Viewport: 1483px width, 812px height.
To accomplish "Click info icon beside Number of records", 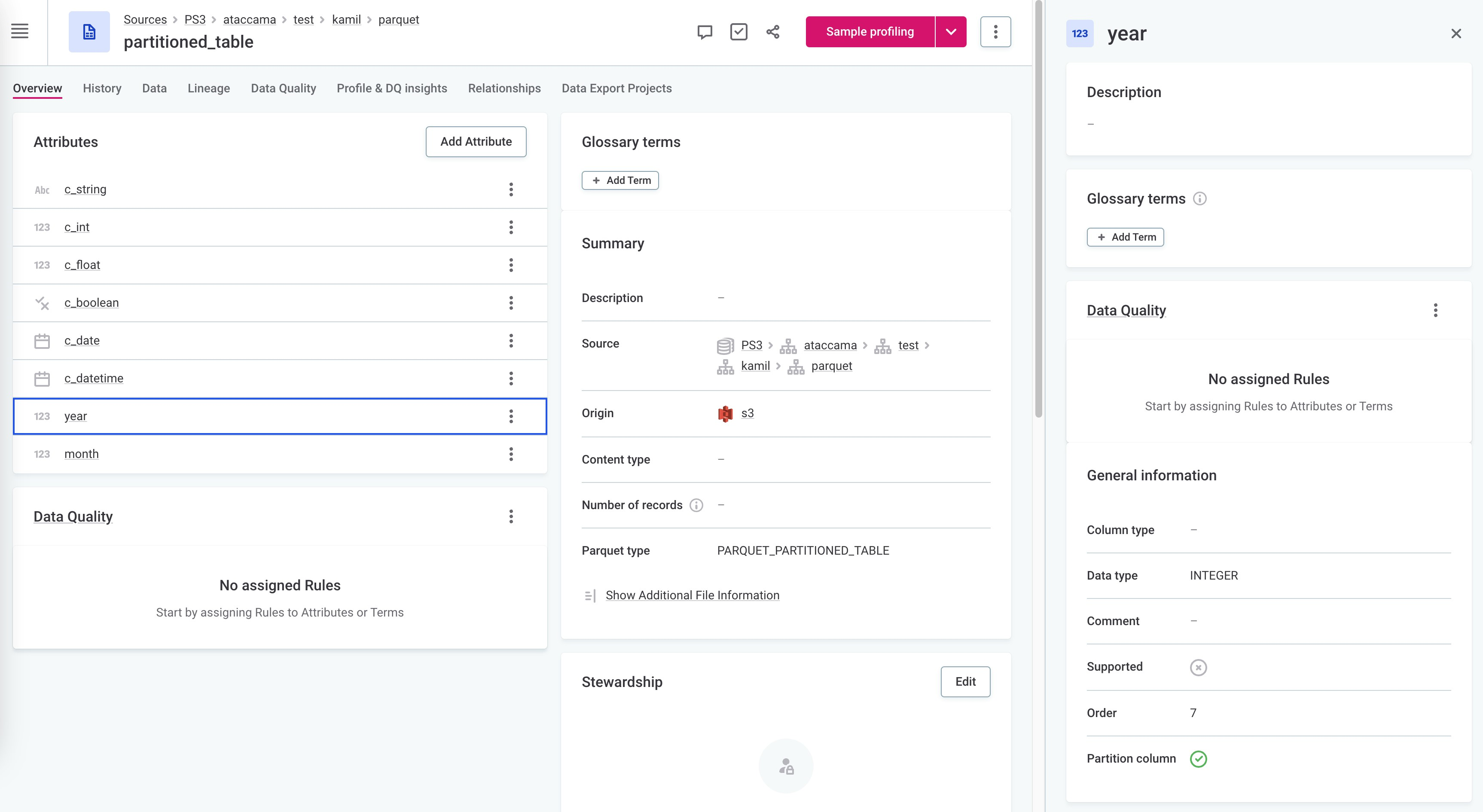I will (x=696, y=505).
